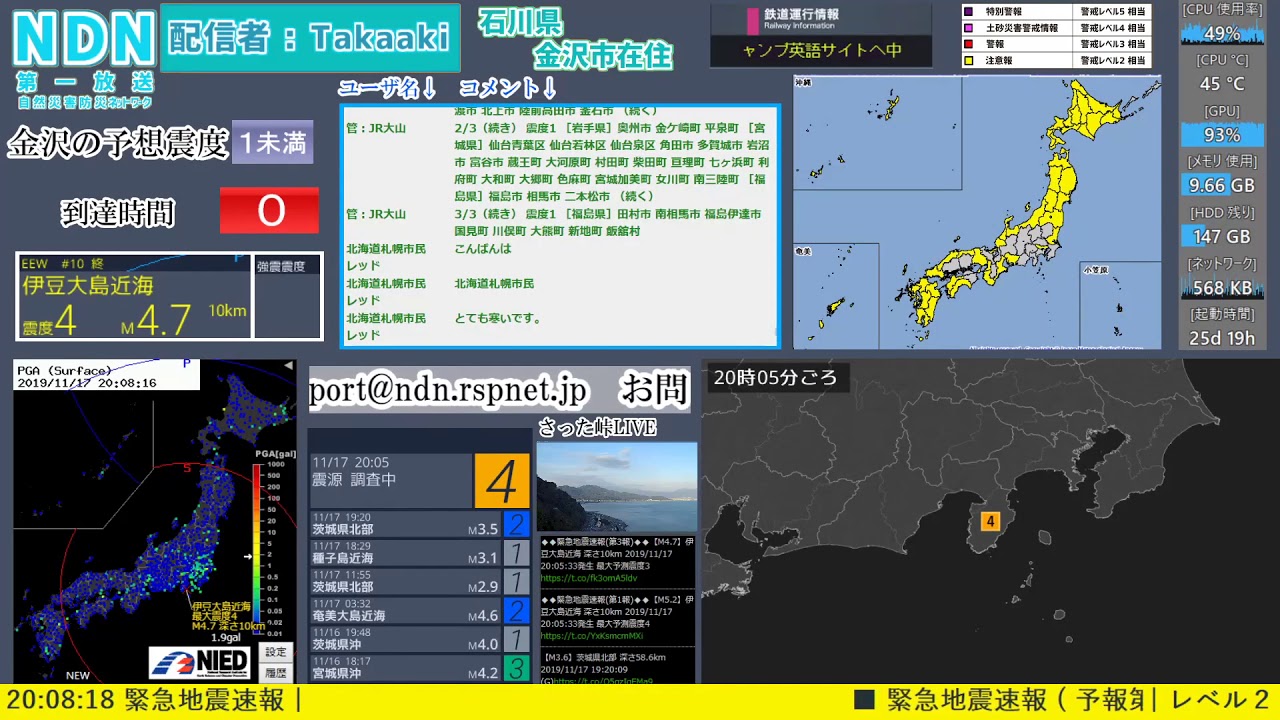The height and width of the screenshot is (720, 1280).
Task: Click the EEW 伊豆大島近海 震度4 panel
Action: click(x=134, y=297)
